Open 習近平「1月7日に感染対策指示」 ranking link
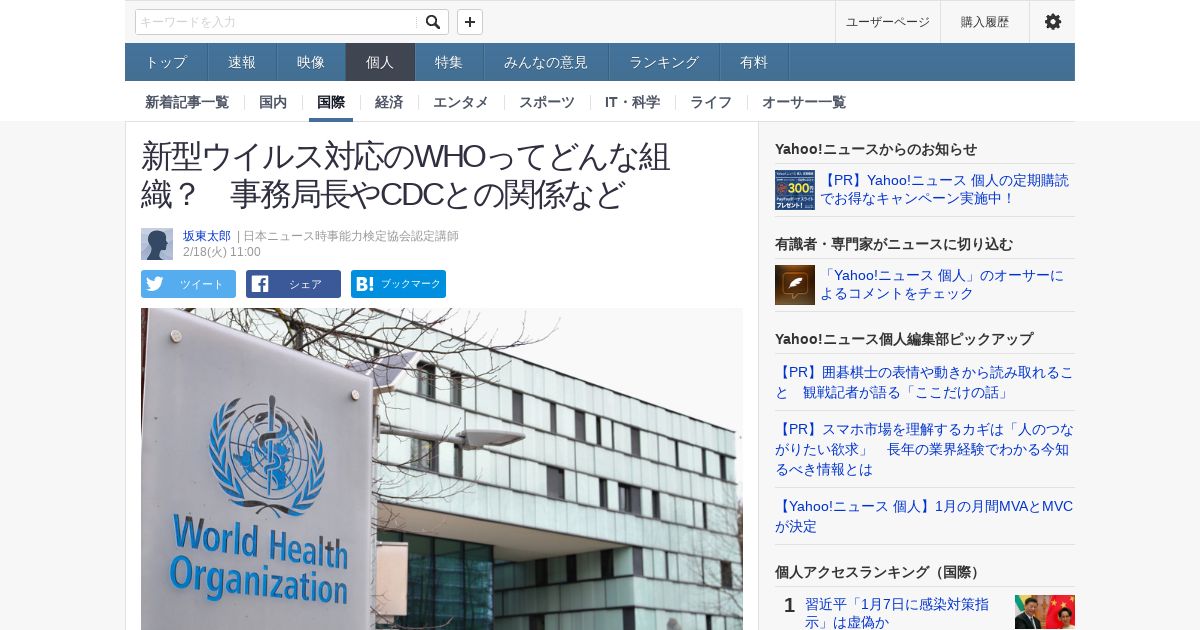This screenshot has height=630, width=1200. (x=897, y=613)
